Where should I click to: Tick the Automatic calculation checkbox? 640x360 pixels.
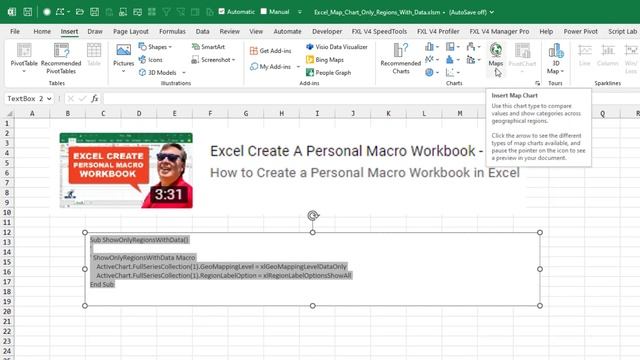(222, 11)
